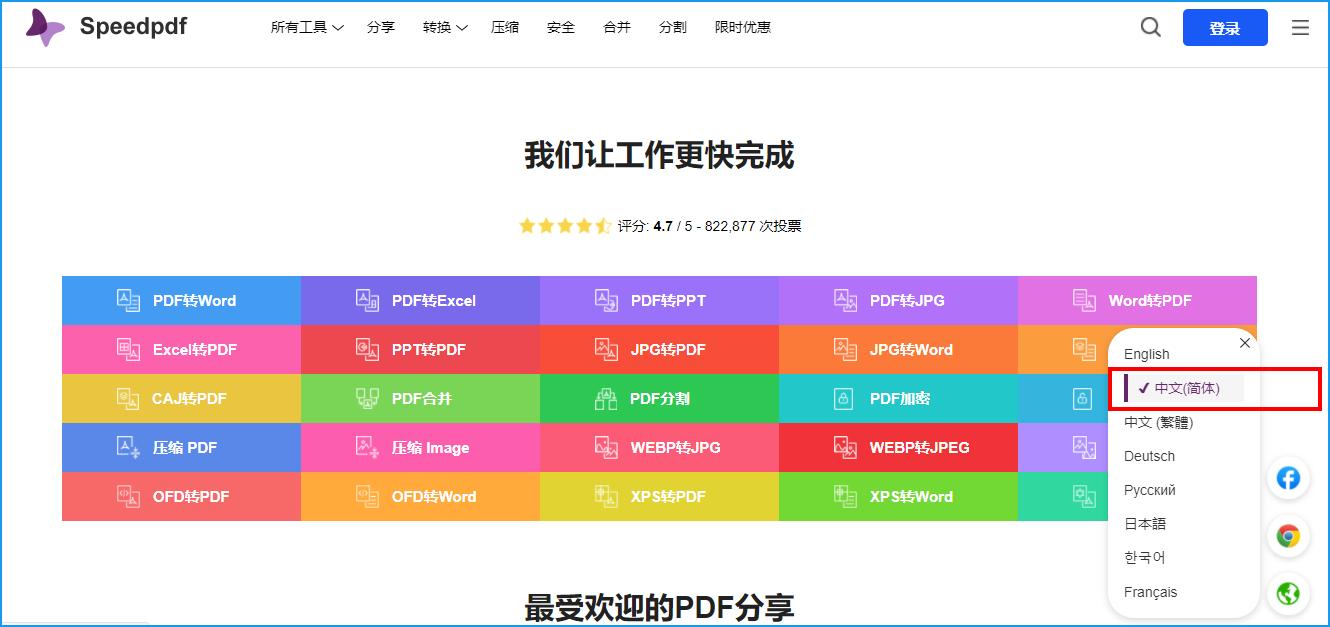The image size is (1330, 627).
Task: Open the hamburger menu
Action: [1300, 27]
